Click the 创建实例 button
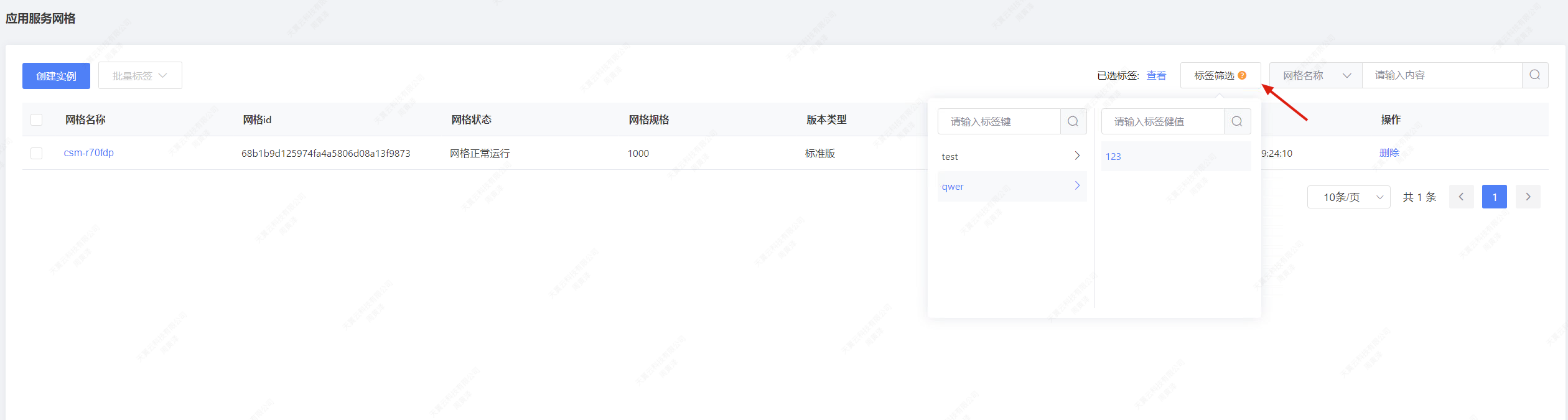The height and width of the screenshot is (420, 1568). tap(56, 76)
